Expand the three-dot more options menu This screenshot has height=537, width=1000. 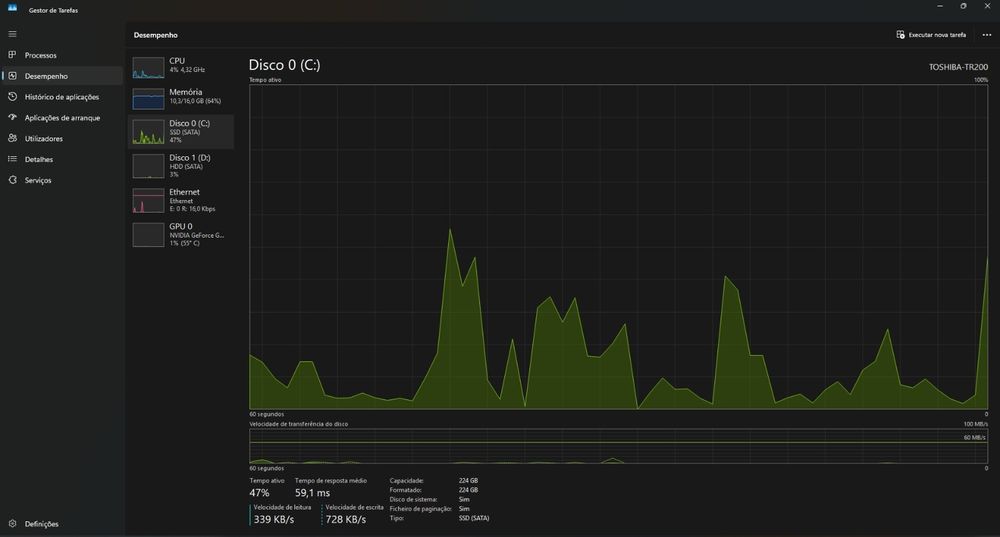coord(987,35)
